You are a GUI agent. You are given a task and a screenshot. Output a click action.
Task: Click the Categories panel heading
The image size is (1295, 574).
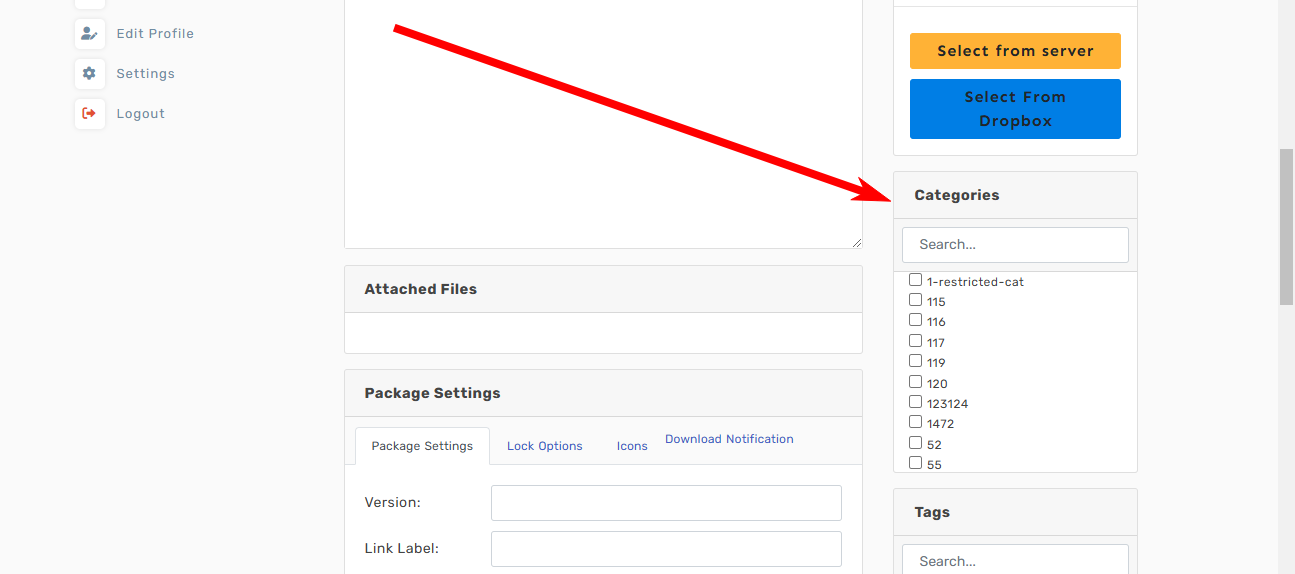click(x=1015, y=195)
